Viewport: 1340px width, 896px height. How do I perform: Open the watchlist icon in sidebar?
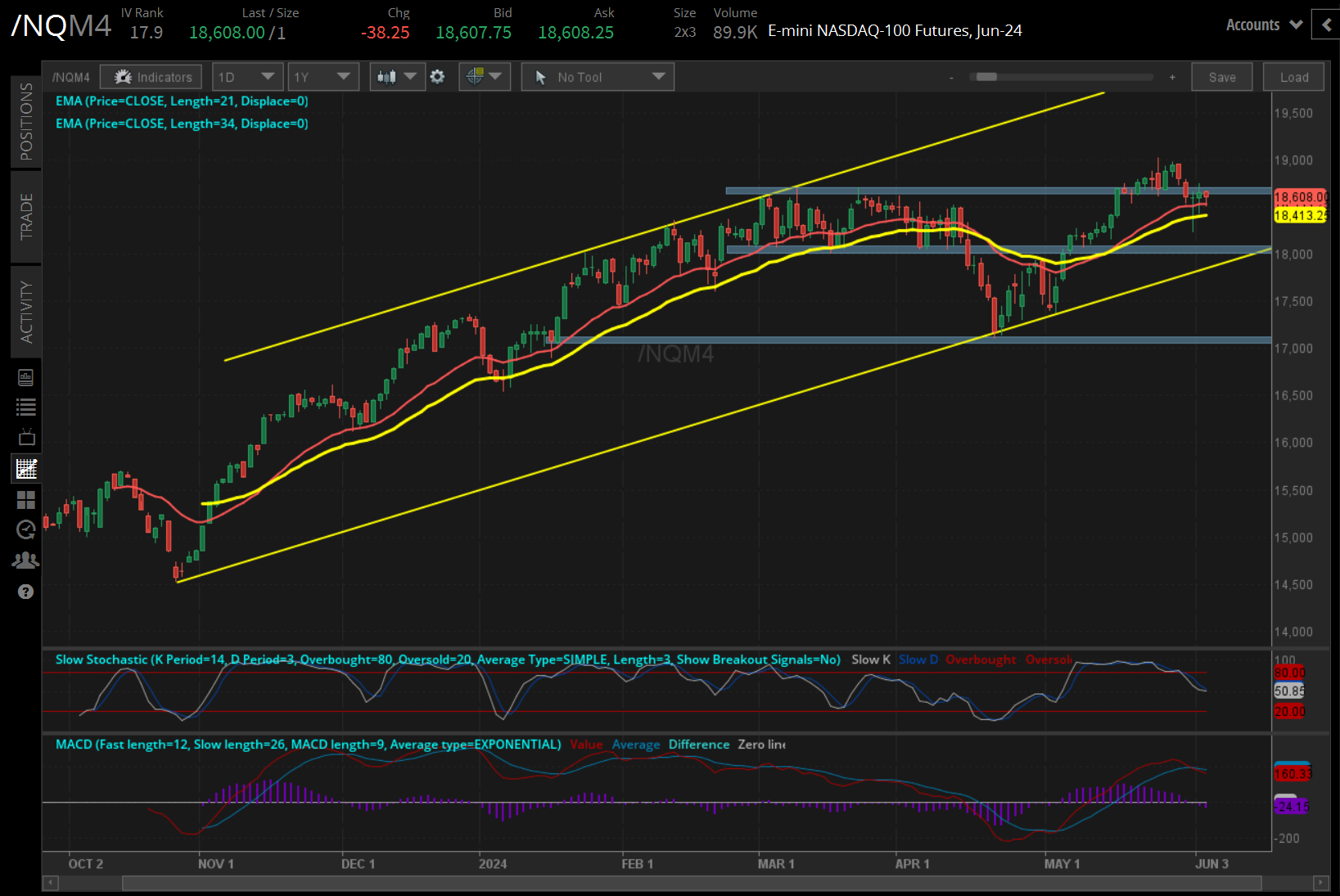25,407
